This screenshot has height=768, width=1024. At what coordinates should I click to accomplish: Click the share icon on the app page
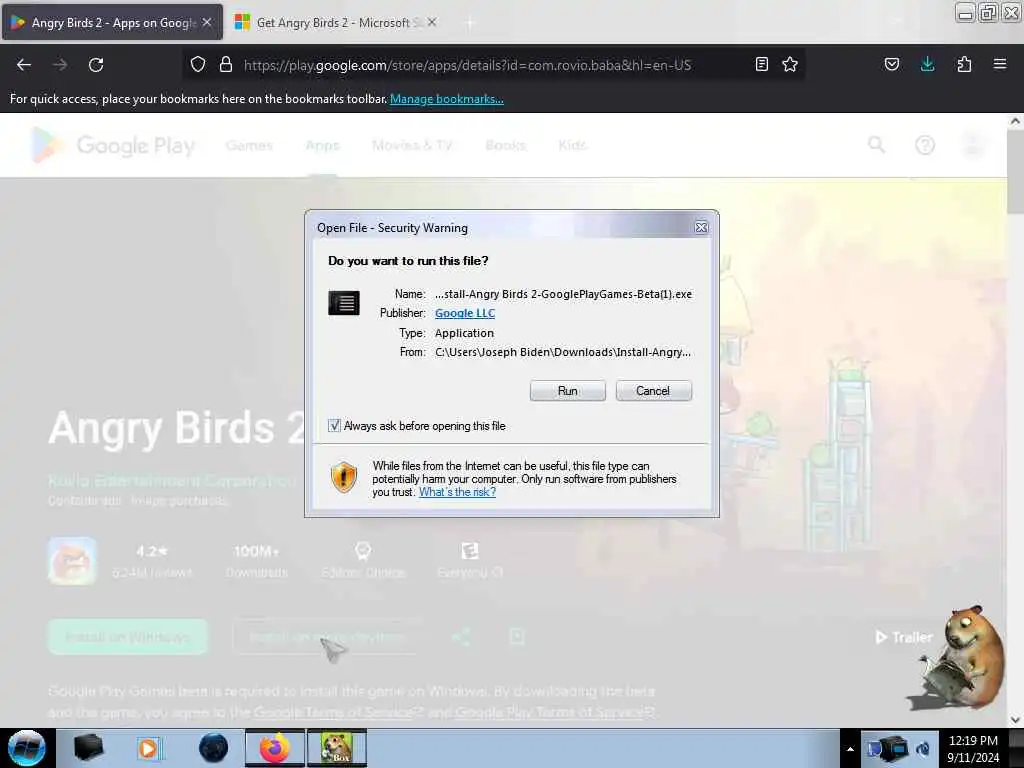click(461, 637)
